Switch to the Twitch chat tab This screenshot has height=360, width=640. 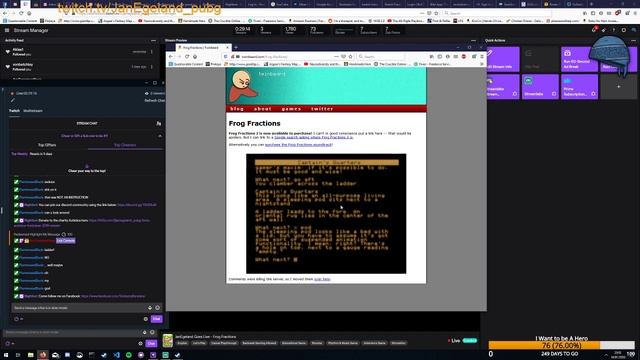pos(14,111)
